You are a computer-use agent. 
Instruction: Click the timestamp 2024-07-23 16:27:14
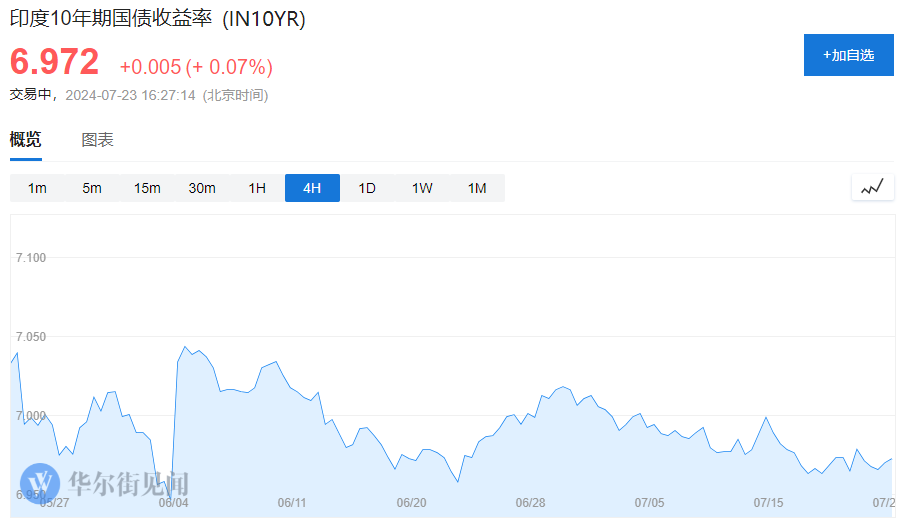(x=130, y=95)
